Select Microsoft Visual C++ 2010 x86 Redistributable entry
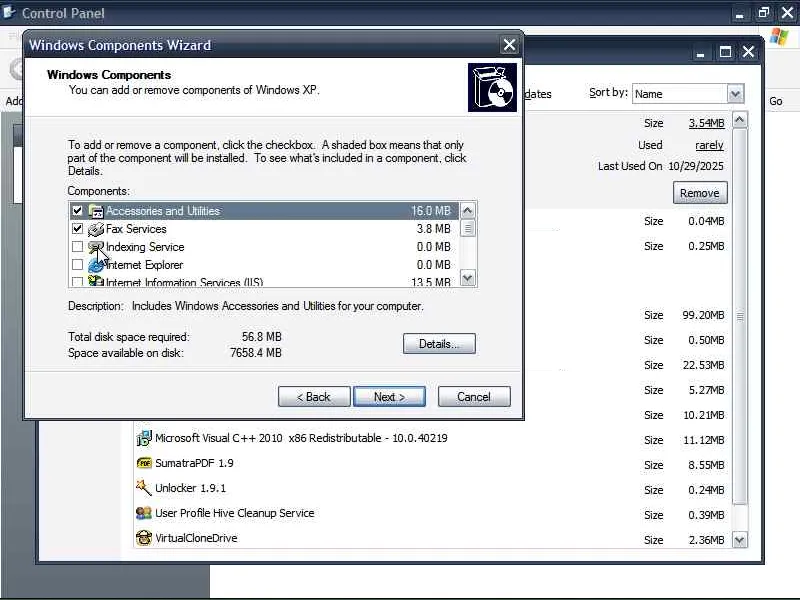The image size is (800, 600). (x=432, y=438)
